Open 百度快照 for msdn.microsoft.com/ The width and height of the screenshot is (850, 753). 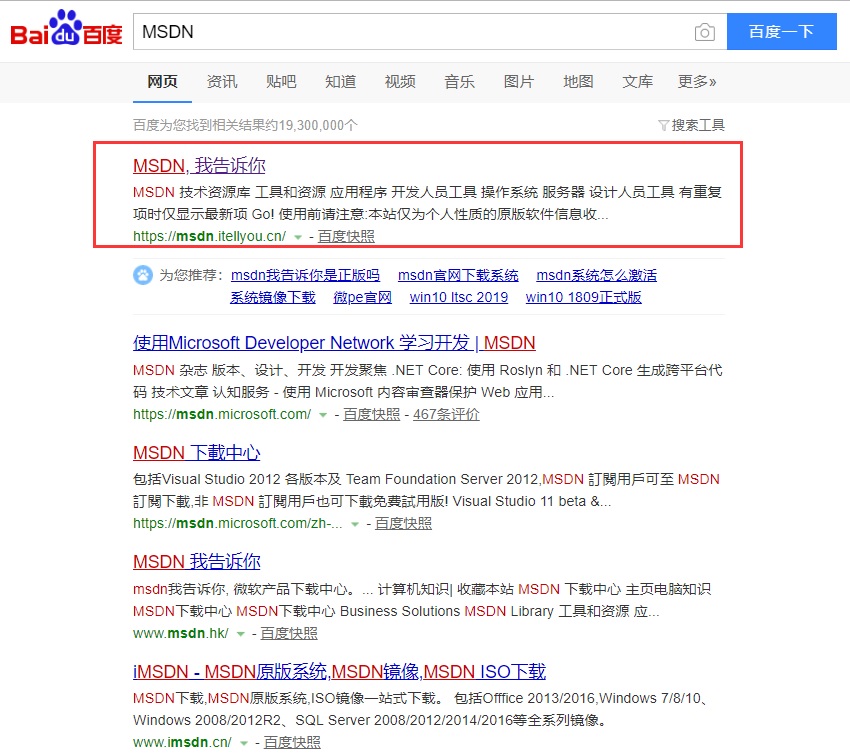point(371,414)
